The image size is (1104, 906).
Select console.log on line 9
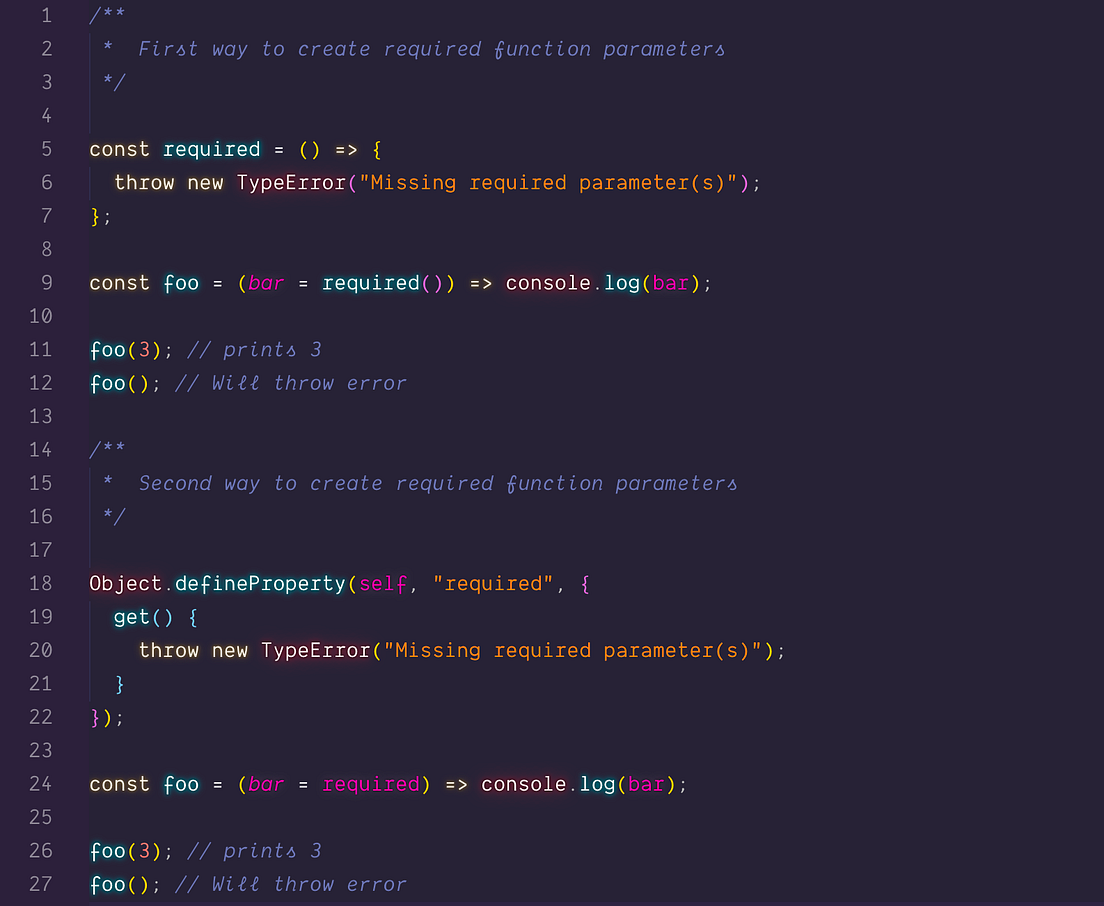point(572,283)
